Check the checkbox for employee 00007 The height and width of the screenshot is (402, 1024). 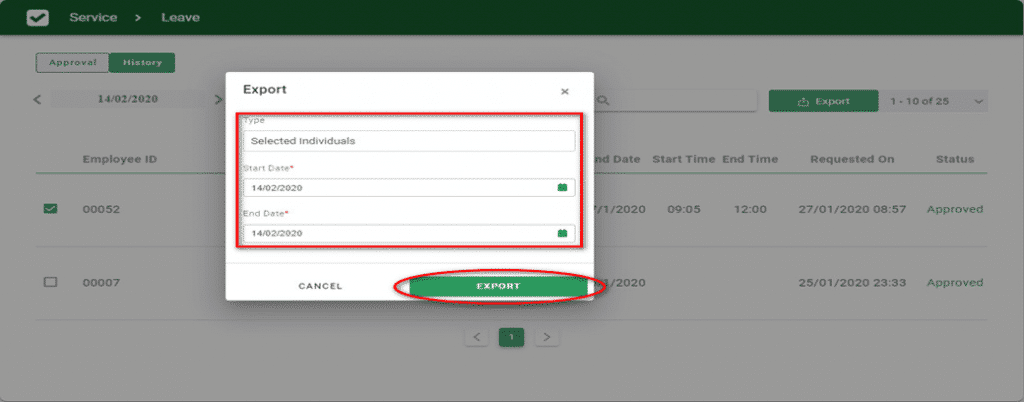pyautogui.click(x=51, y=283)
